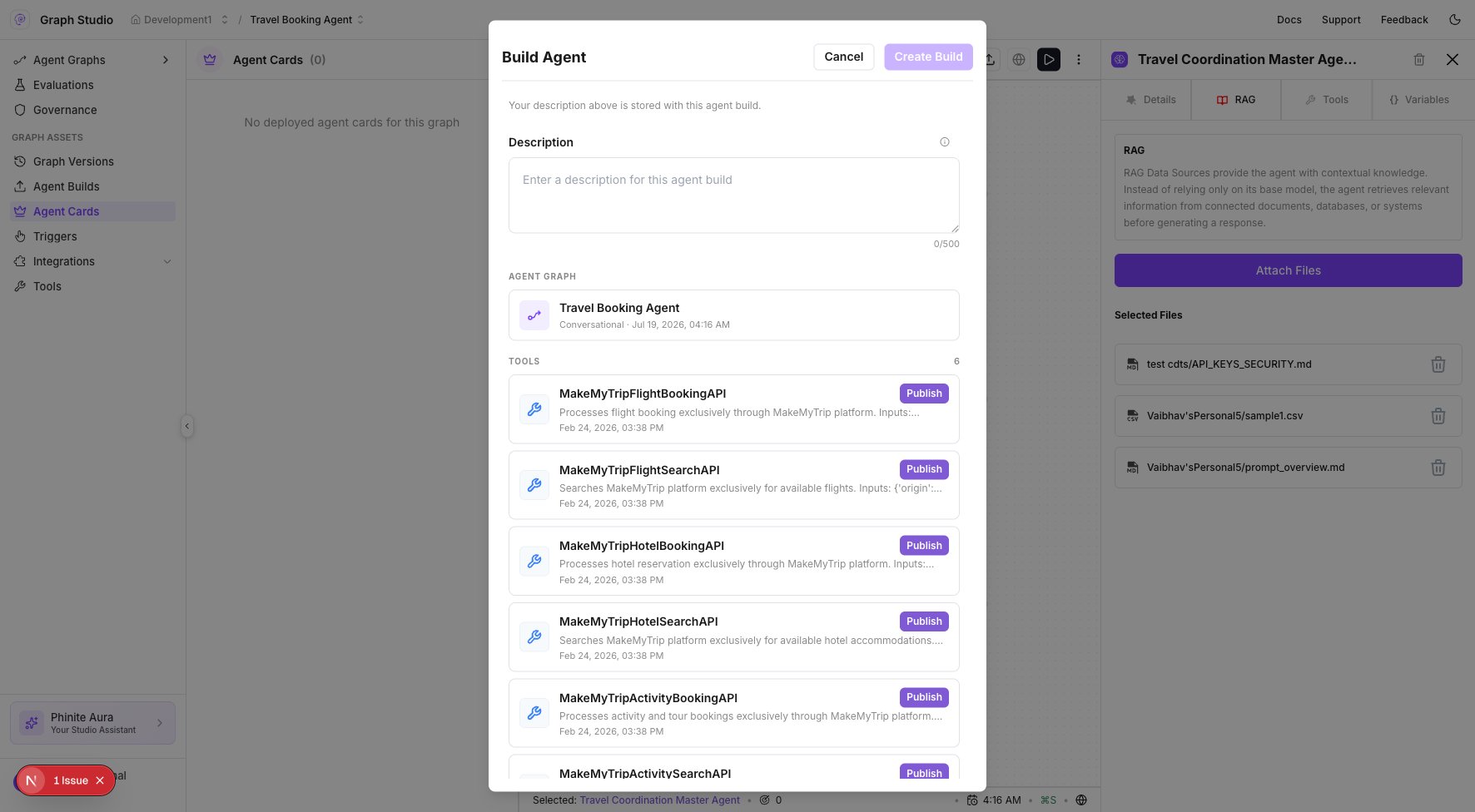Focus the agent build description field
The height and width of the screenshot is (812, 1475).
734,196
